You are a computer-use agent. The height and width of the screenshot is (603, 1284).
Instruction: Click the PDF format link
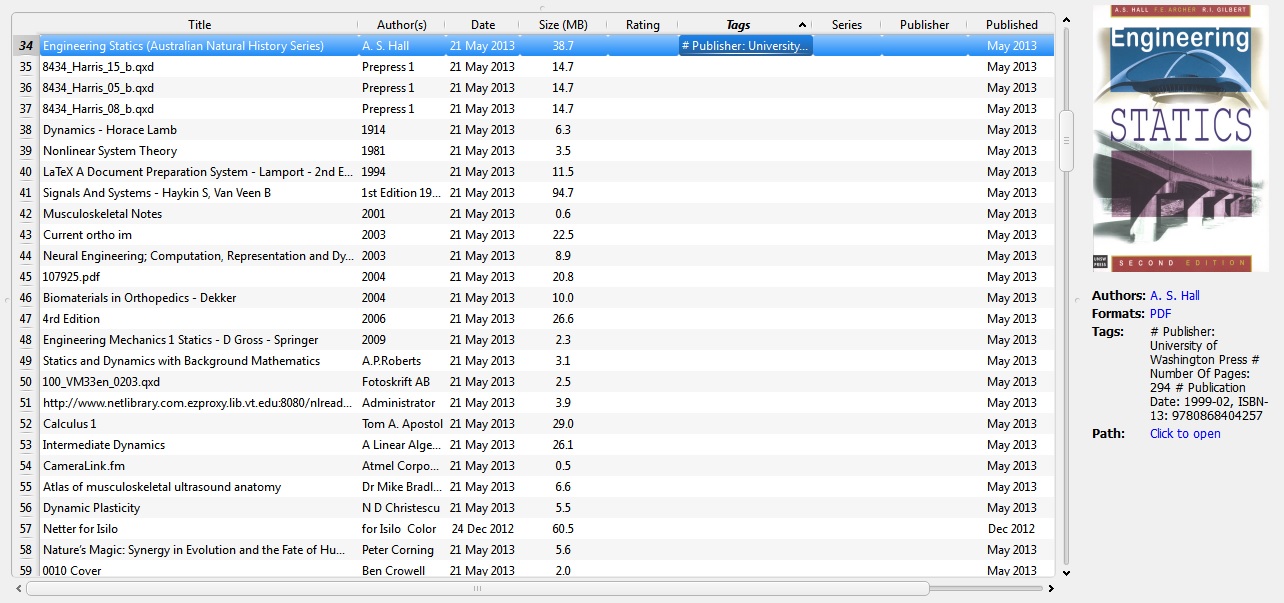pos(1160,314)
